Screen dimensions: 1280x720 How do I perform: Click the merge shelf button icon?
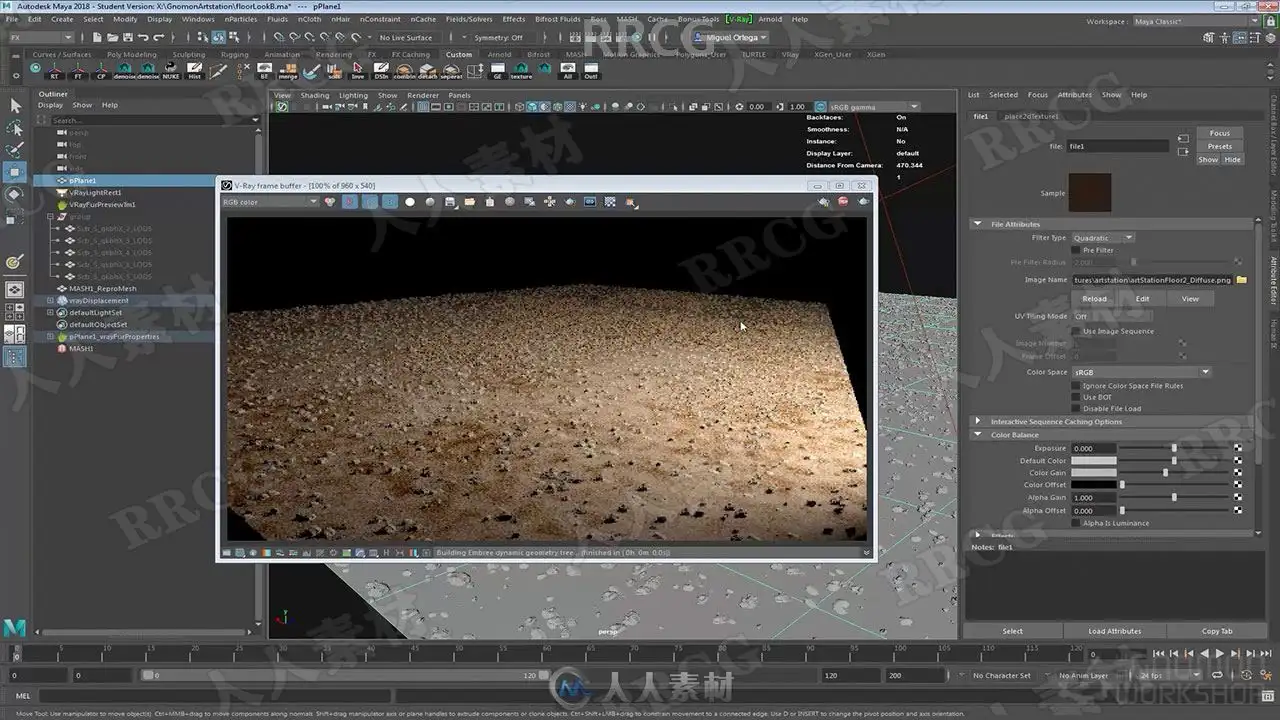(288, 70)
